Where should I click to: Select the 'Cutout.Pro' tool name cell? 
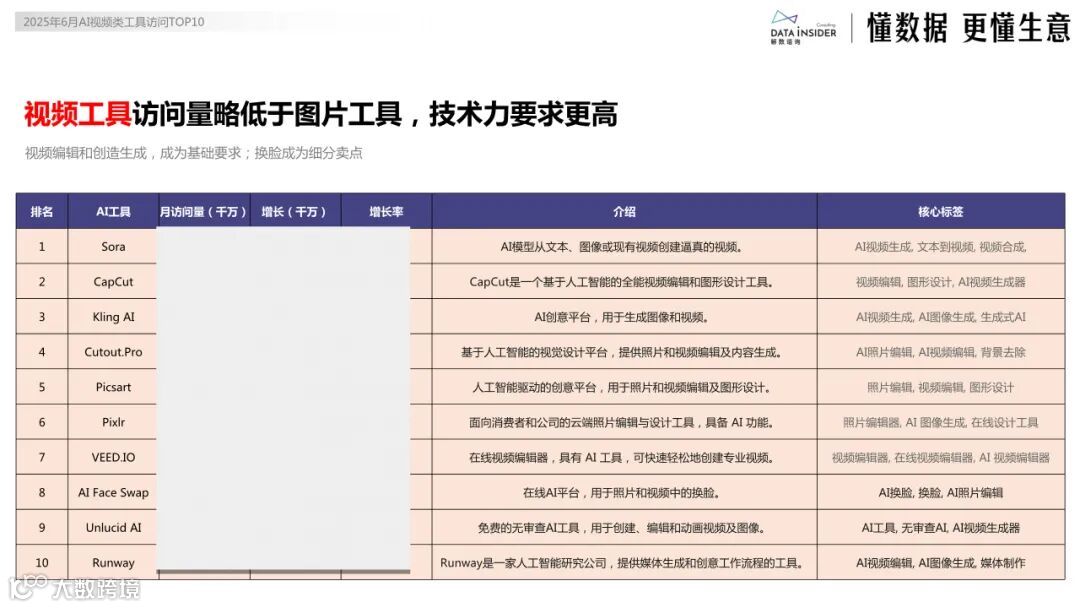[x=113, y=352]
